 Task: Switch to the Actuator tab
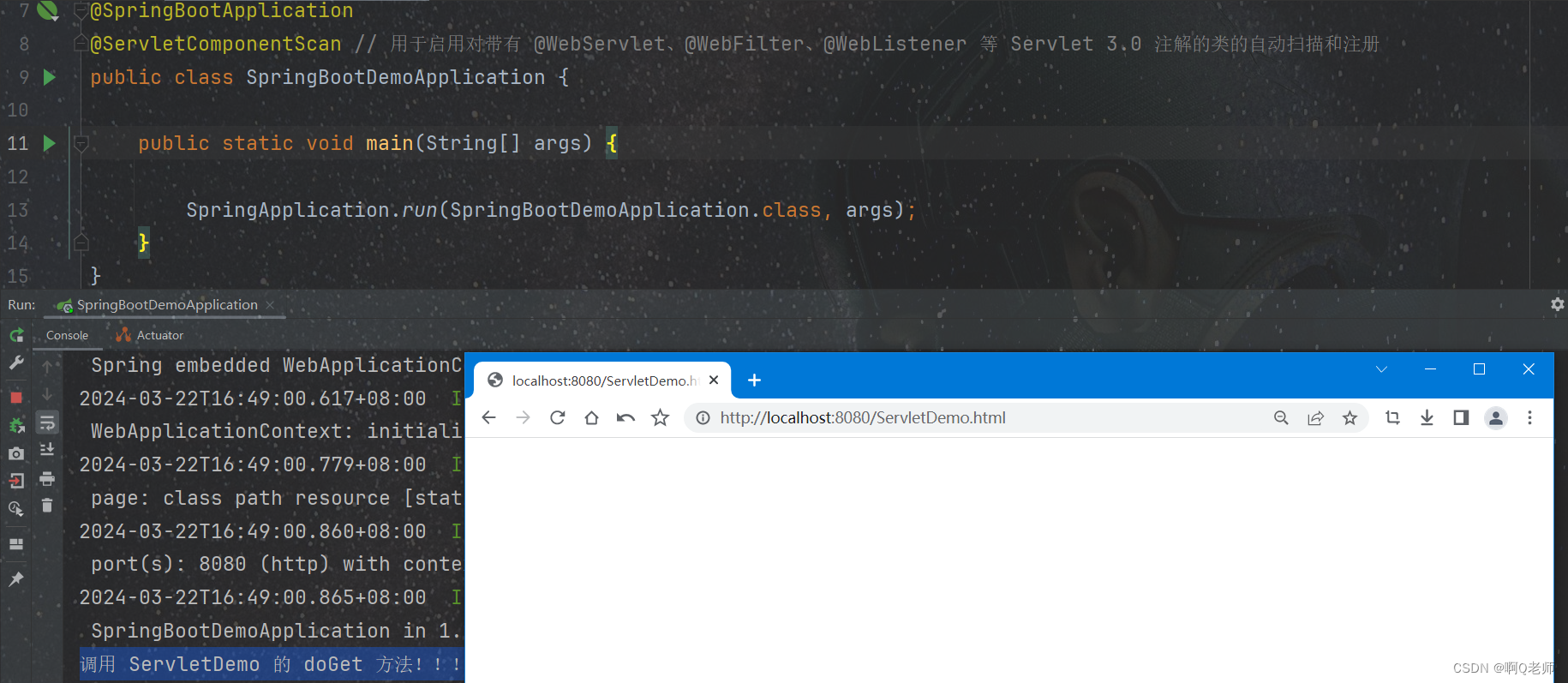(x=150, y=335)
